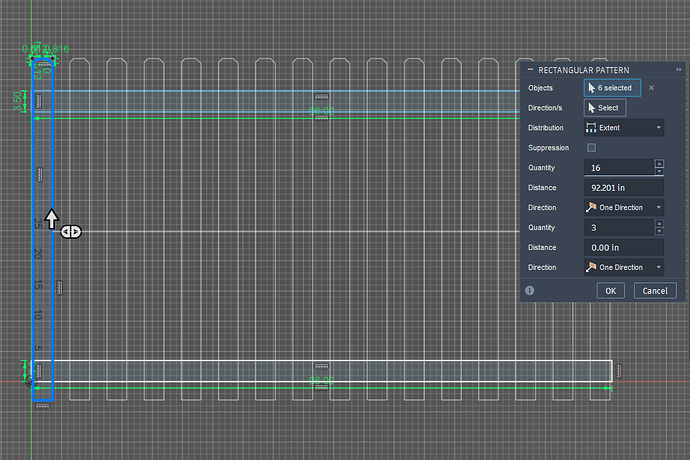690x460 pixels.
Task: Confirm the pattern with the OK button
Action: click(x=610, y=291)
